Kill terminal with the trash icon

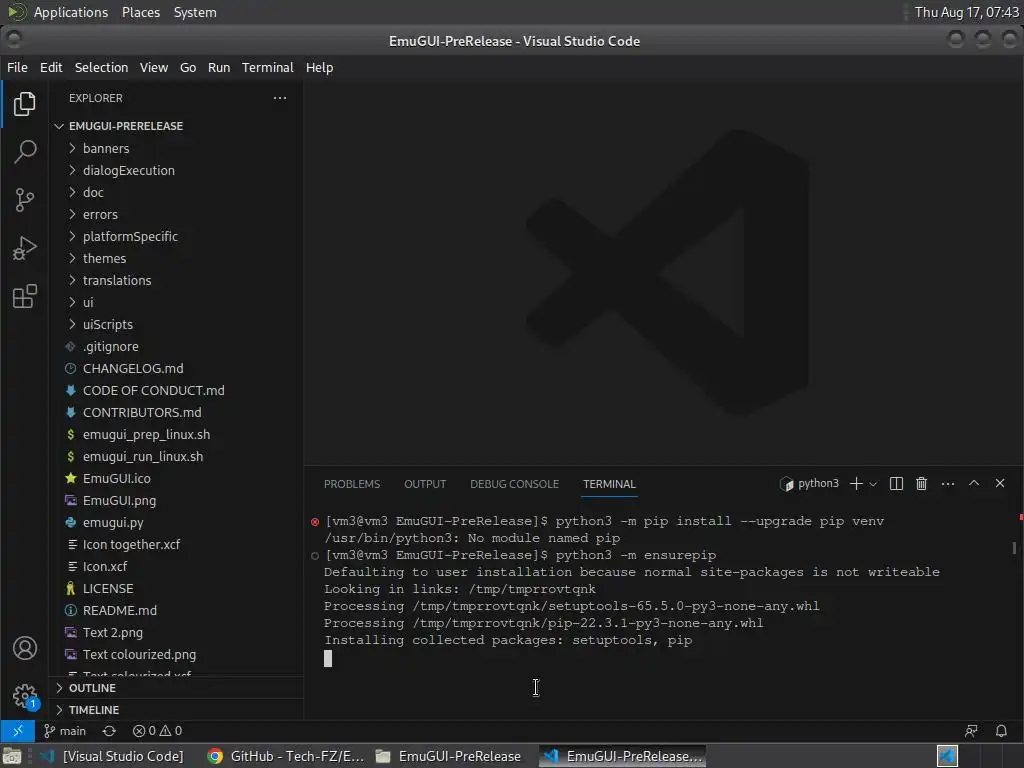[x=921, y=483]
